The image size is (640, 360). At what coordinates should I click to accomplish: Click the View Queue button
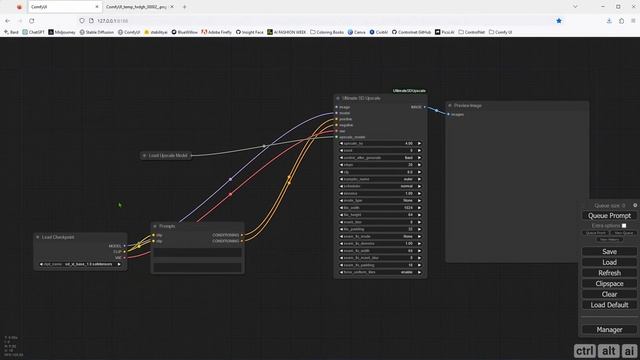[624, 233]
